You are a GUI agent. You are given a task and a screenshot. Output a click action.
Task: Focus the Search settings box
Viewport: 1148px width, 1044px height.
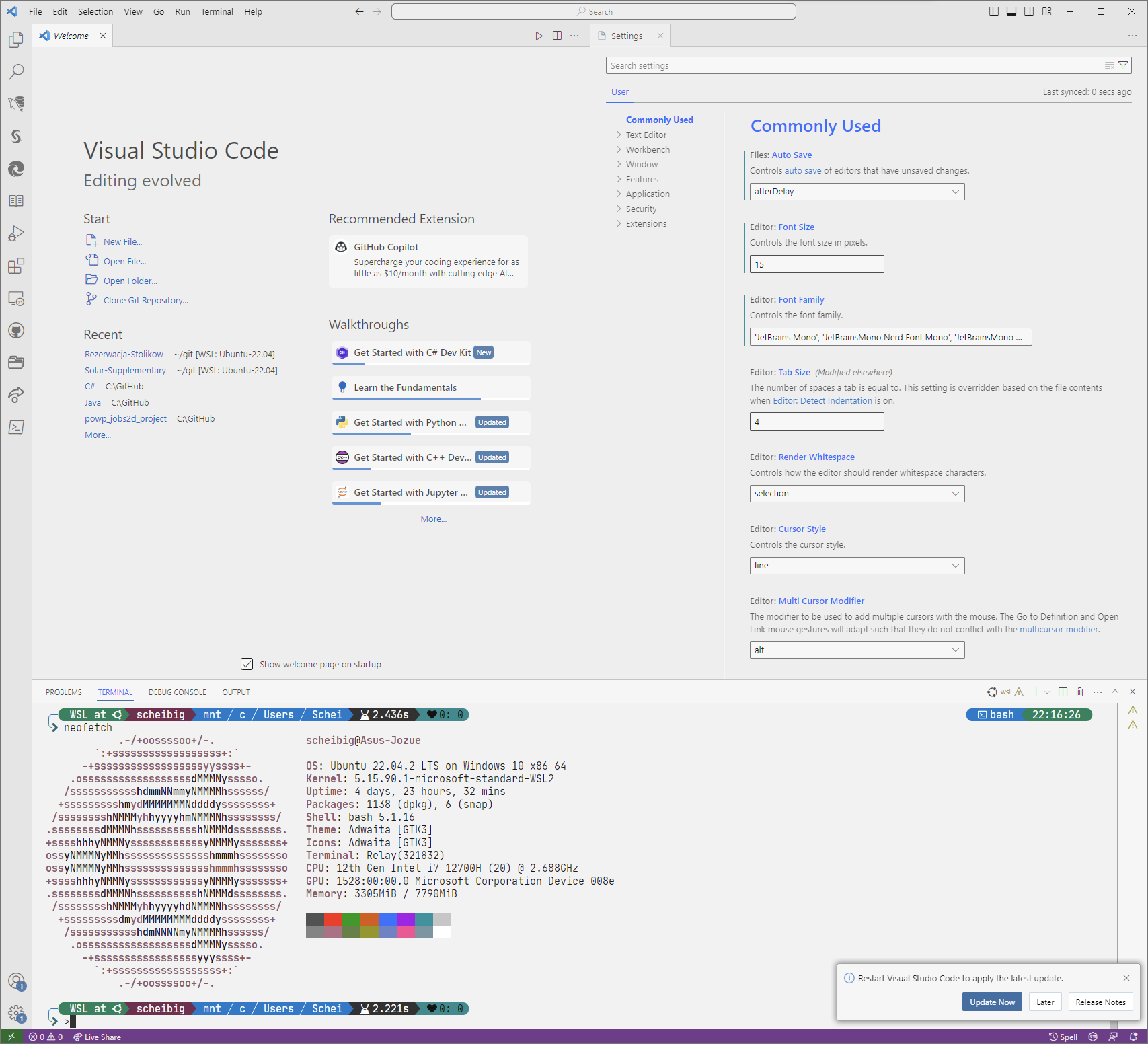tap(854, 65)
